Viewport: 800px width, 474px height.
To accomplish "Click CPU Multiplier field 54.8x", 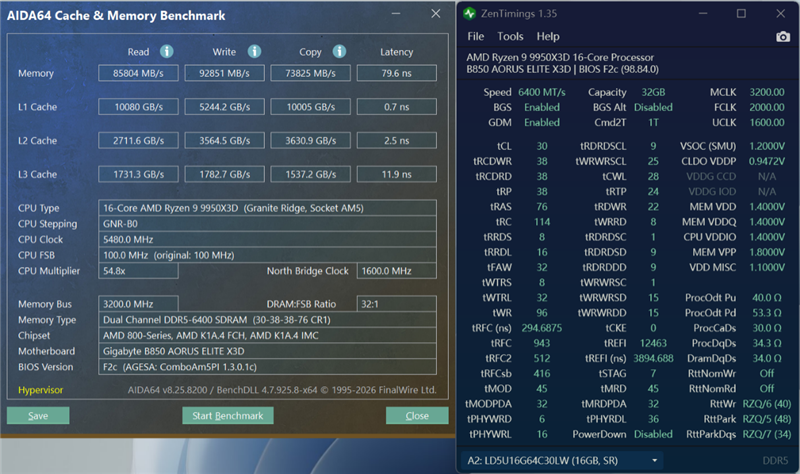I will (138, 271).
